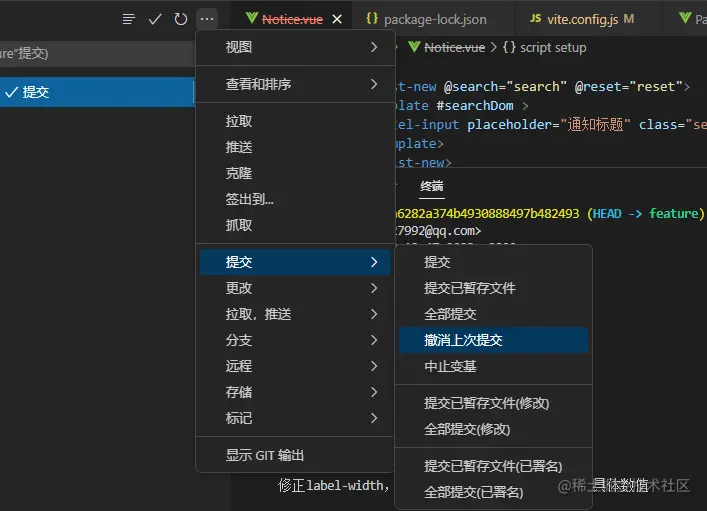Image resolution: width=707 pixels, height=511 pixels.
Task: Expand the 标记 submenu
Action: point(295,419)
